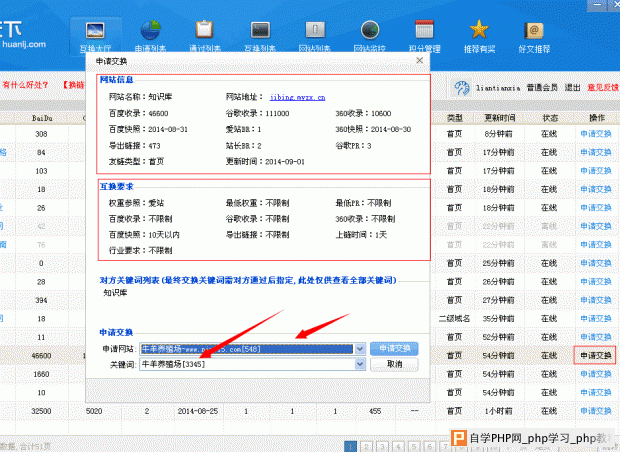
Task: Click 申请交换 in the BaiDu 84 row
Action: [595, 152]
